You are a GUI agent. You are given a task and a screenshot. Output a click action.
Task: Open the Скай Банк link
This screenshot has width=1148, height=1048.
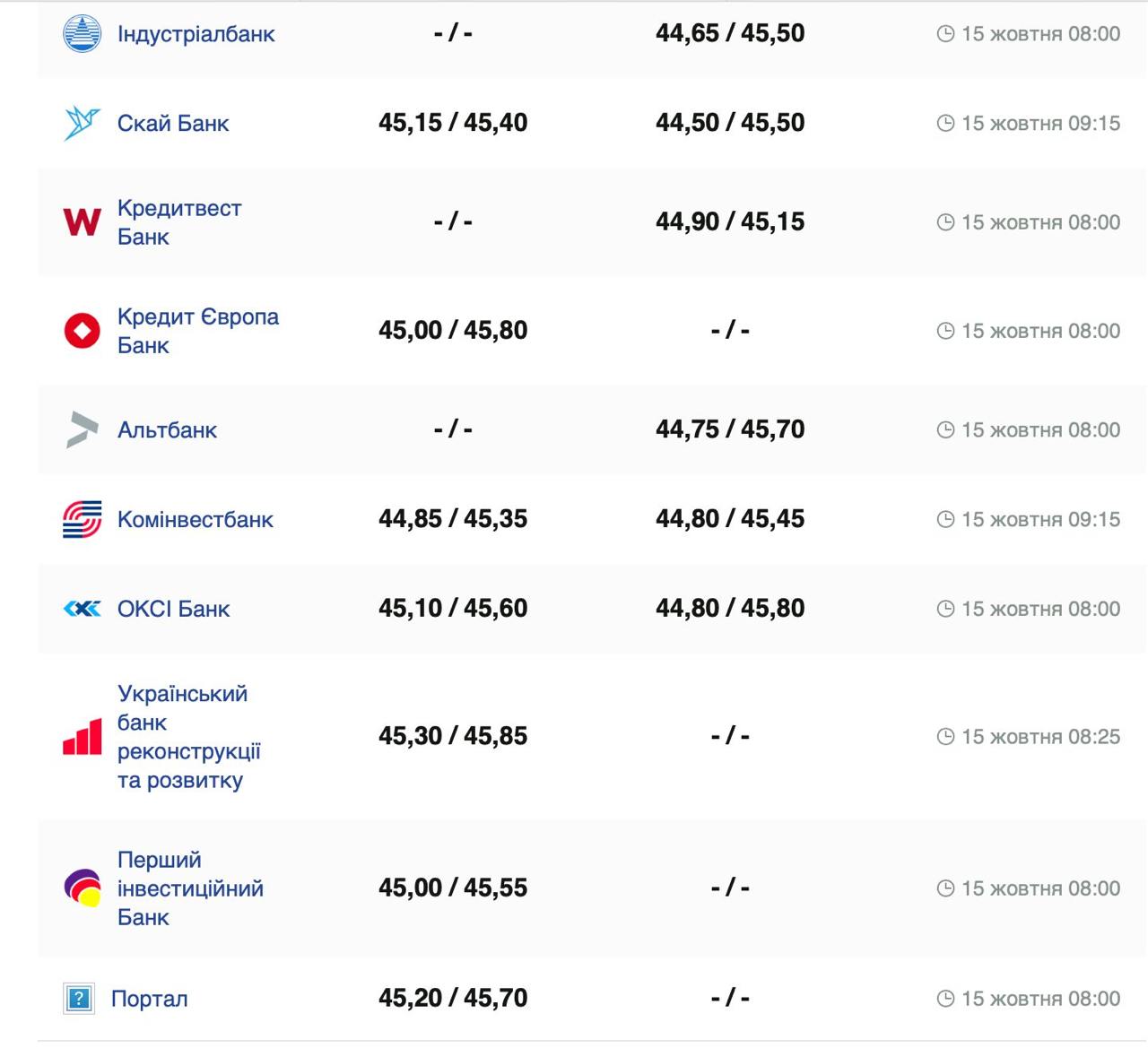point(173,124)
